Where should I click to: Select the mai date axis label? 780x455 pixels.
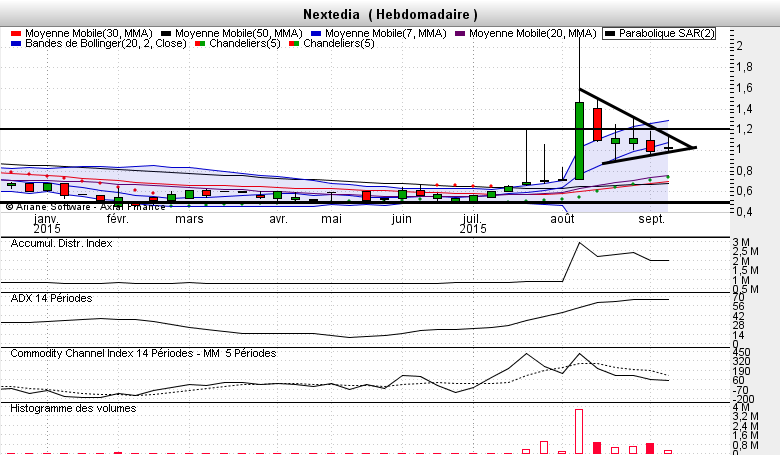[331, 219]
